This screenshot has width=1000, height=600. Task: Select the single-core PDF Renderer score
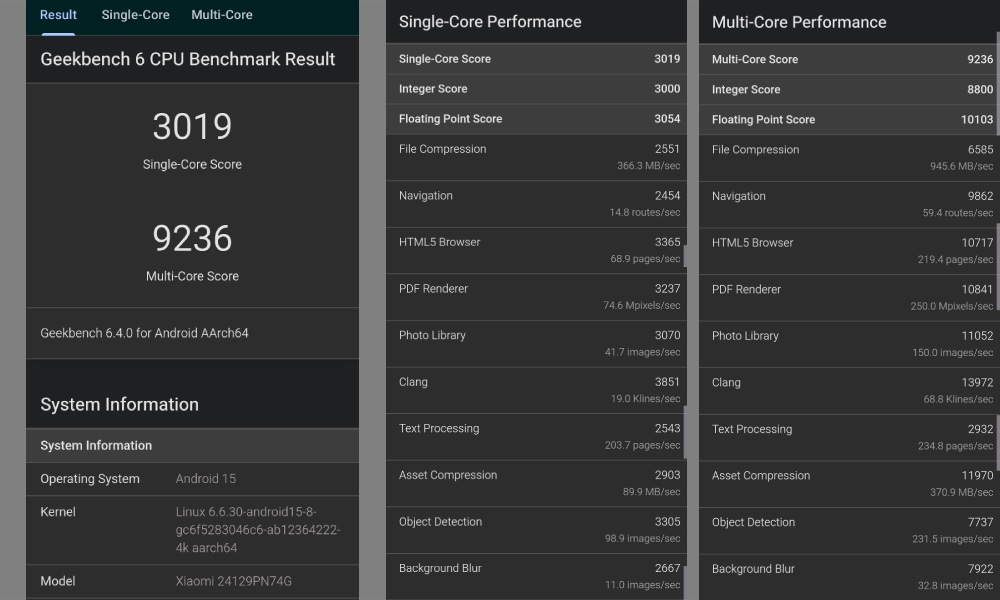coord(536,297)
